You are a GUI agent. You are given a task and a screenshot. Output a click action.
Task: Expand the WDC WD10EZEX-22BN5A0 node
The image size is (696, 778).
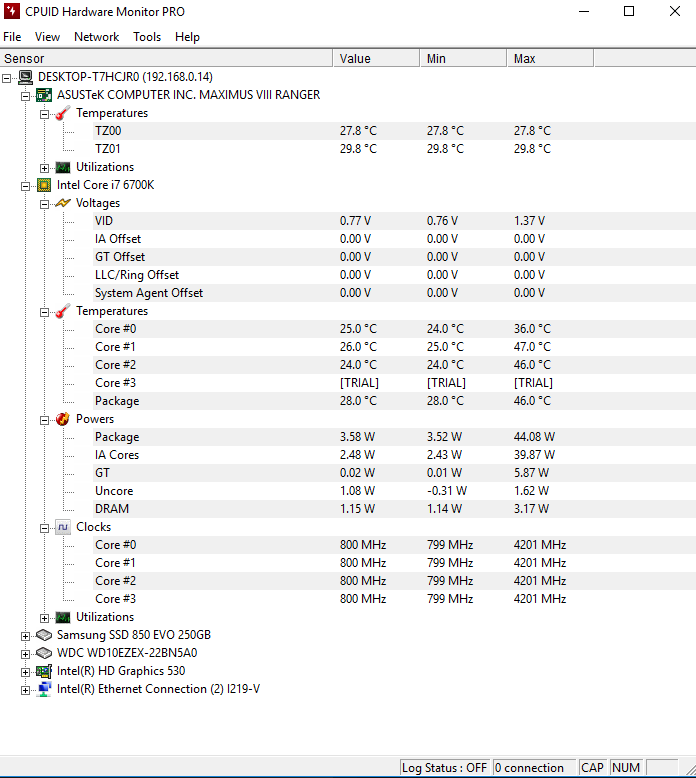tap(25, 654)
